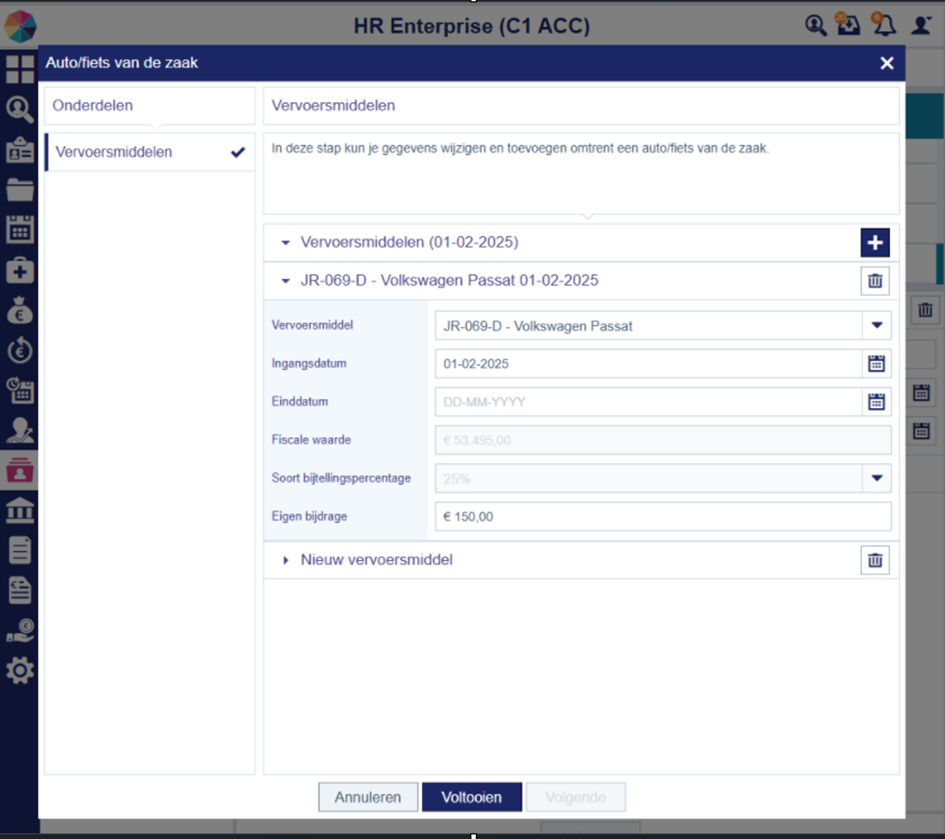Open the medical kit icon in sidebar

pyautogui.click(x=20, y=271)
